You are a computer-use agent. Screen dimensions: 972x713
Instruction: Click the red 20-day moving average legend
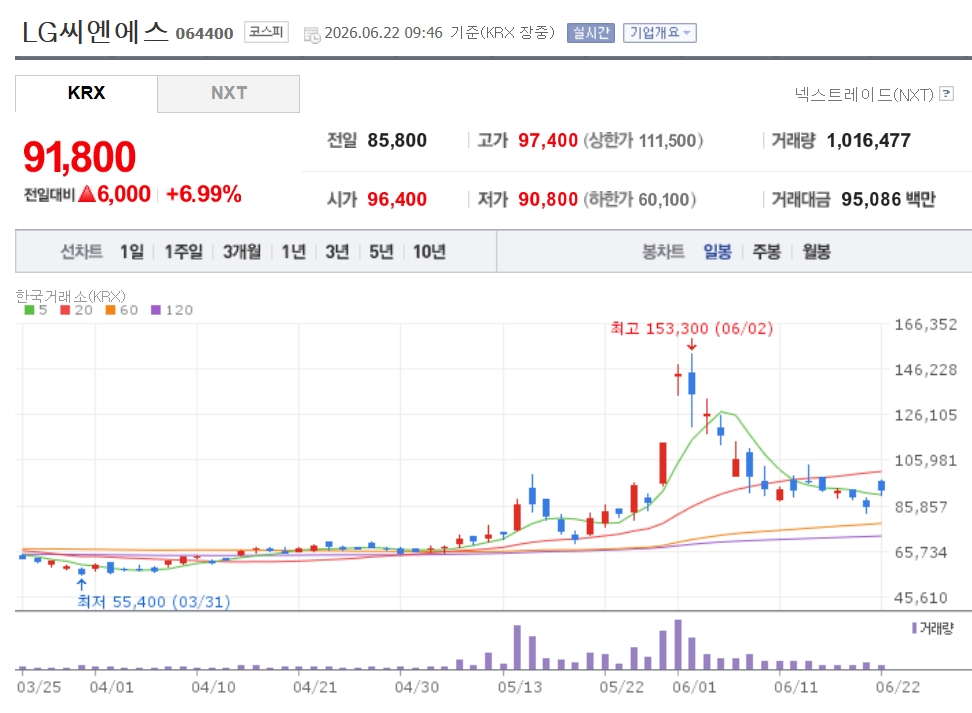tap(76, 310)
